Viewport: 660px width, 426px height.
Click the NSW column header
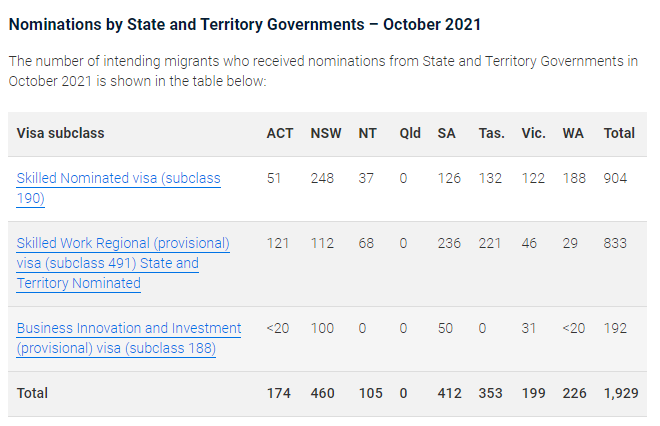point(326,133)
